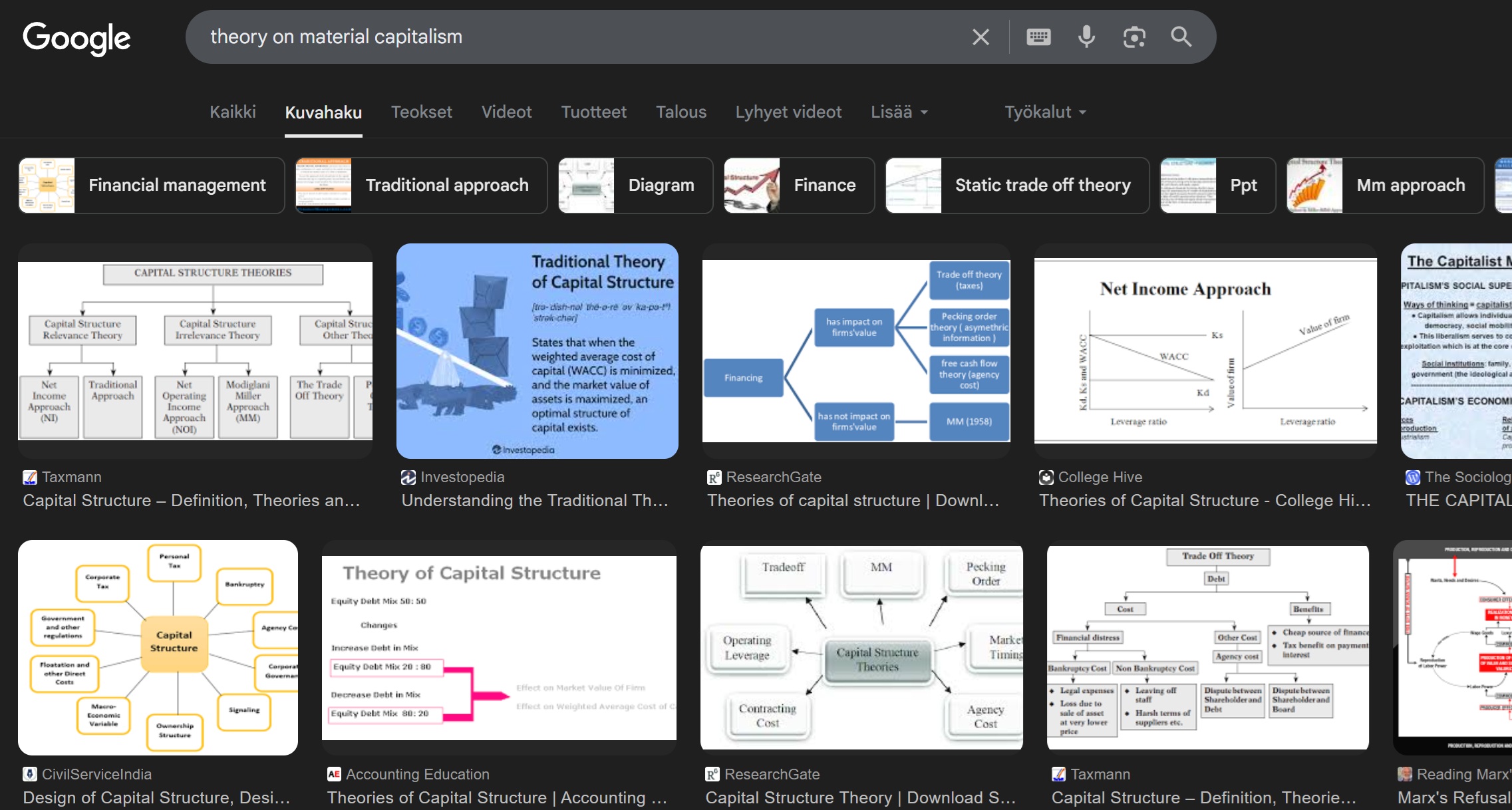Viewport: 1512px width, 810px height.
Task: Switch to the Kaikki tab
Action: tap(233, 112)
